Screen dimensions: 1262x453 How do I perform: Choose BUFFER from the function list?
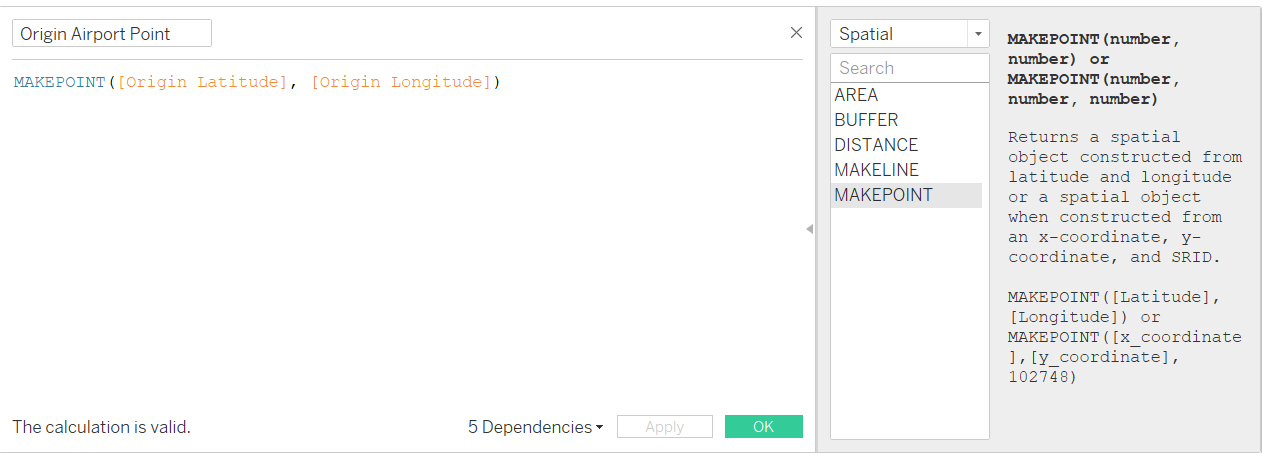(x=866, y=120)
